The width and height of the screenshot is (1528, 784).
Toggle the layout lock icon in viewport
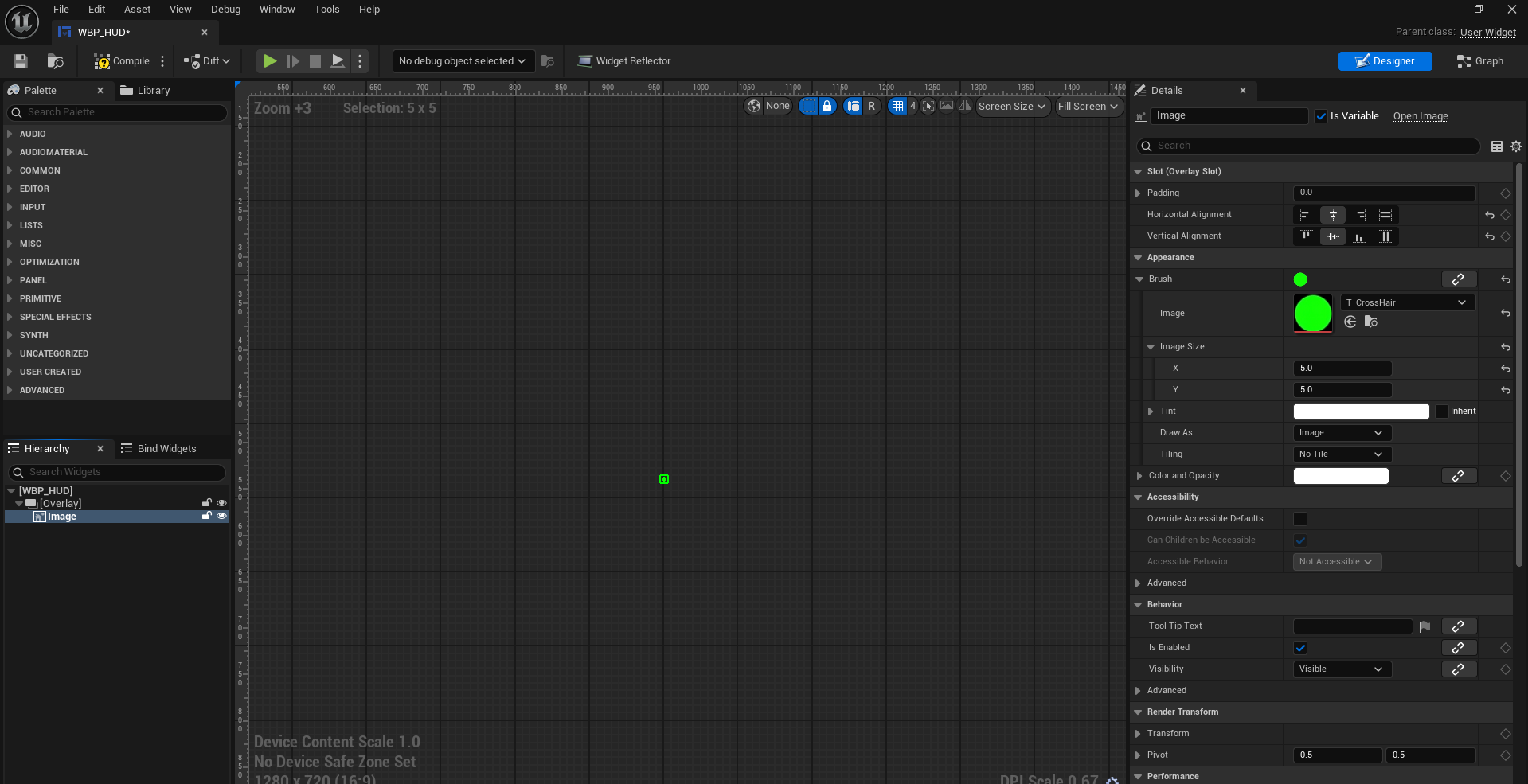pyautogui.click(x=827, y=106)
